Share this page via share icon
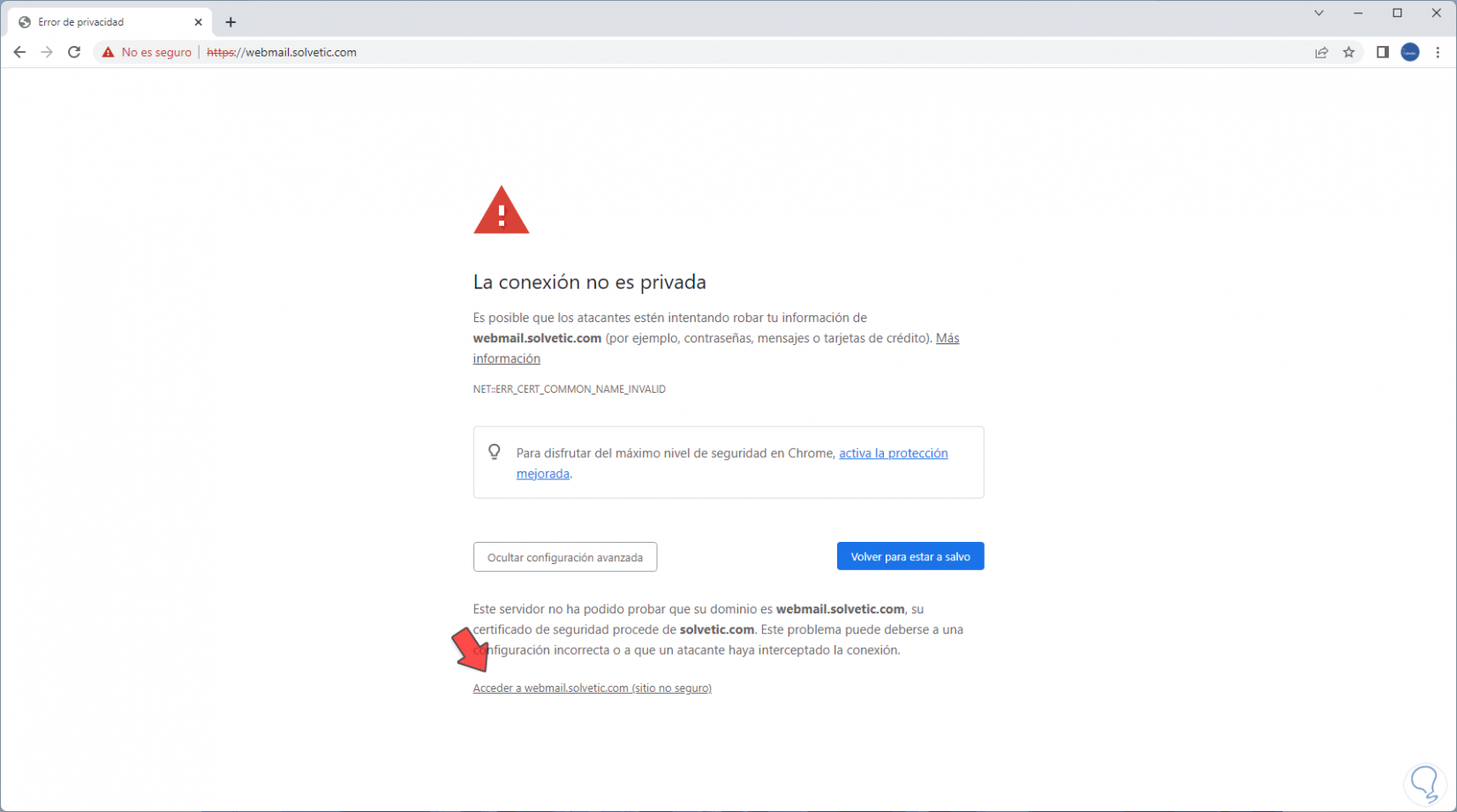Image resolution: width=1457 pixels, height=812 pixels. pyautogui.click(x=1322, y=52)
